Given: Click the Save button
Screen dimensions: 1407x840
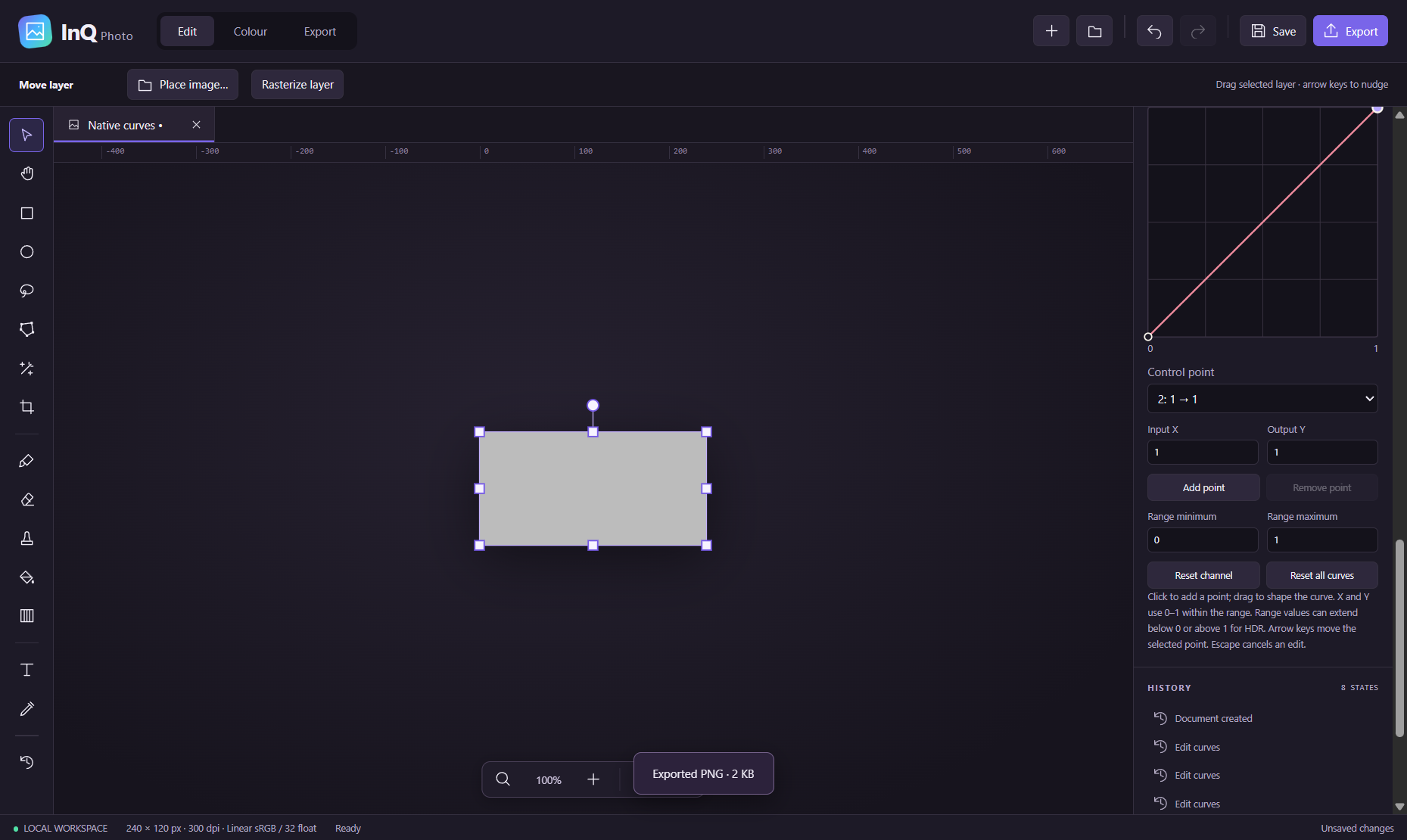Looking at the screenshot, I should pos(1273,31).
